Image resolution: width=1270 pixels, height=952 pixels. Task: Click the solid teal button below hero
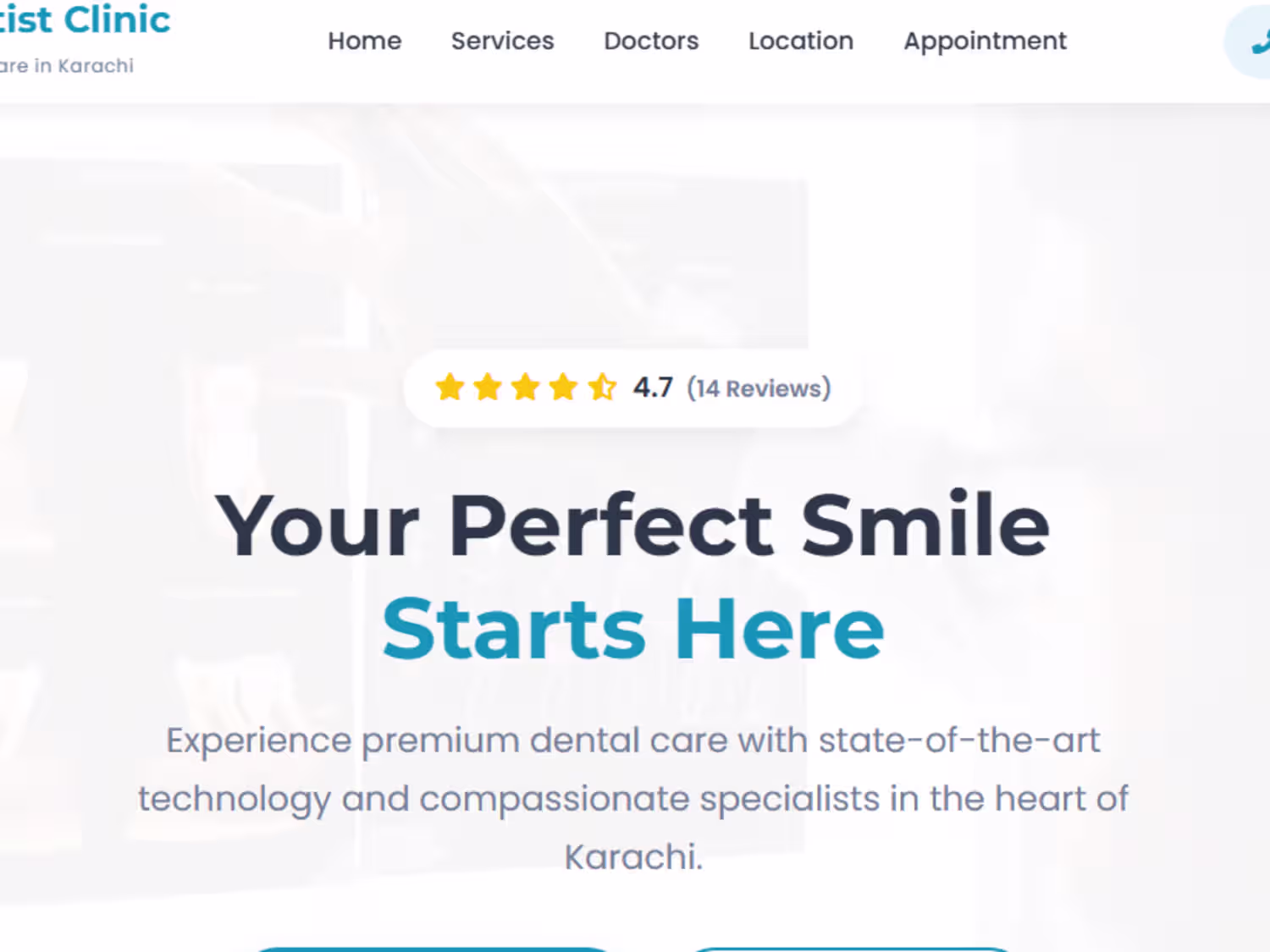click(432, 949)
